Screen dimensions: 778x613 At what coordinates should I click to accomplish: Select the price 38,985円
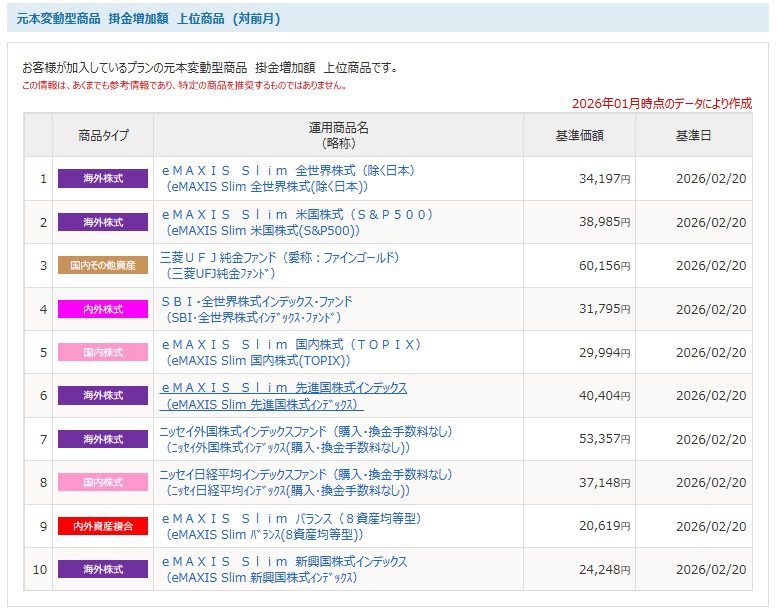tap(604, 222)
